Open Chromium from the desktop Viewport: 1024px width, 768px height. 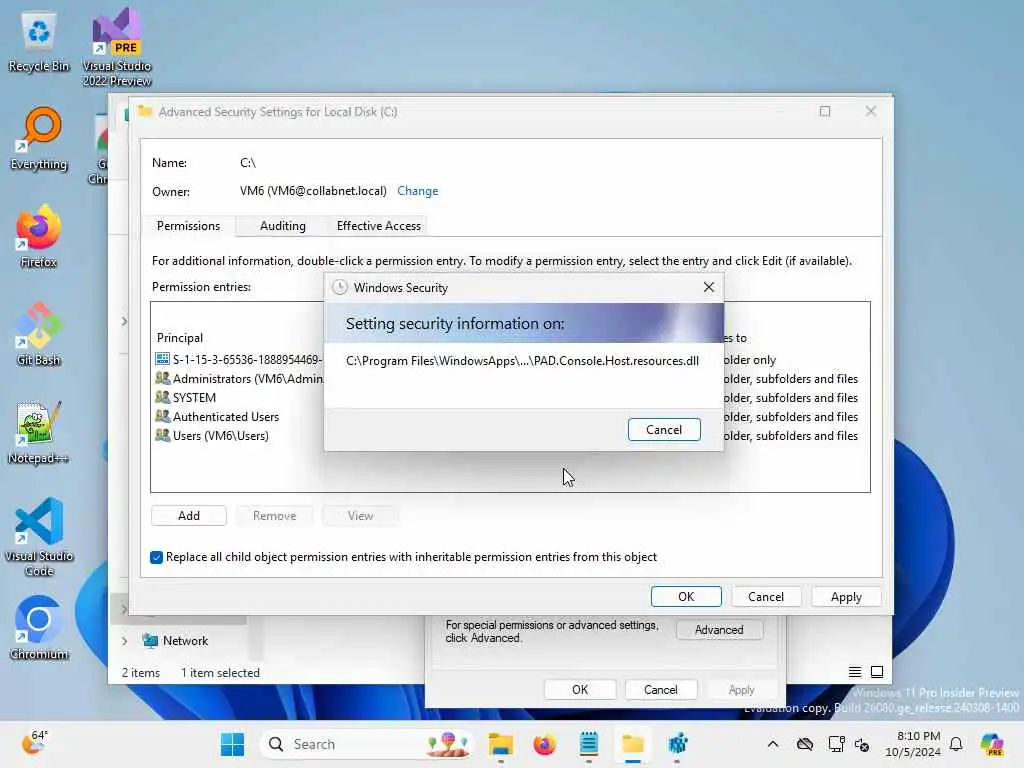pos(39,628)
